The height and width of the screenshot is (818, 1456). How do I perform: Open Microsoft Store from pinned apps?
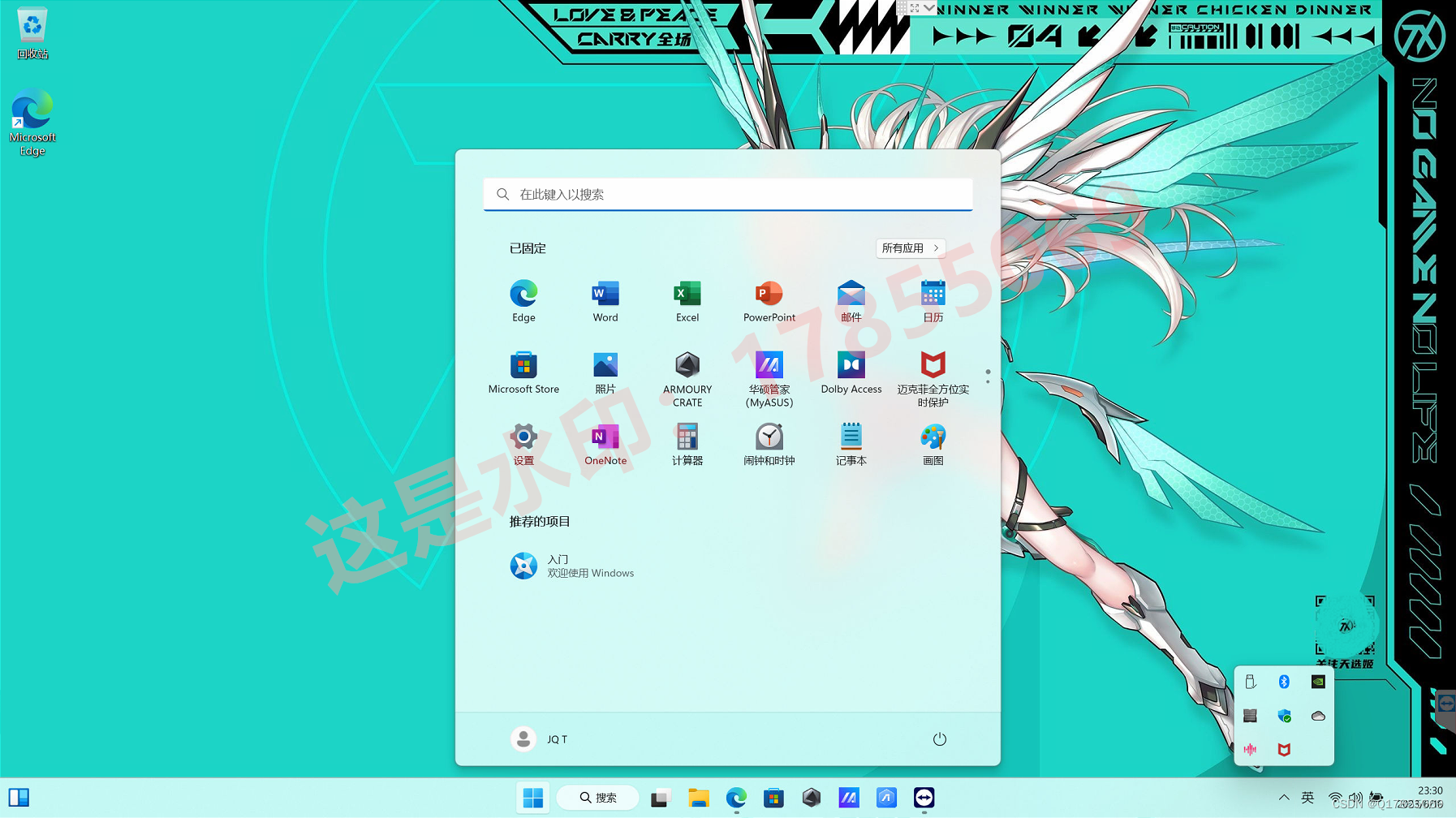pos(523,373)
